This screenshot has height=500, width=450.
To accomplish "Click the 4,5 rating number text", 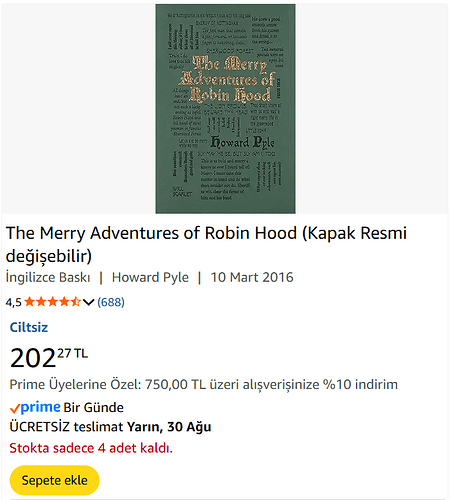I will [x=14, y=302].
